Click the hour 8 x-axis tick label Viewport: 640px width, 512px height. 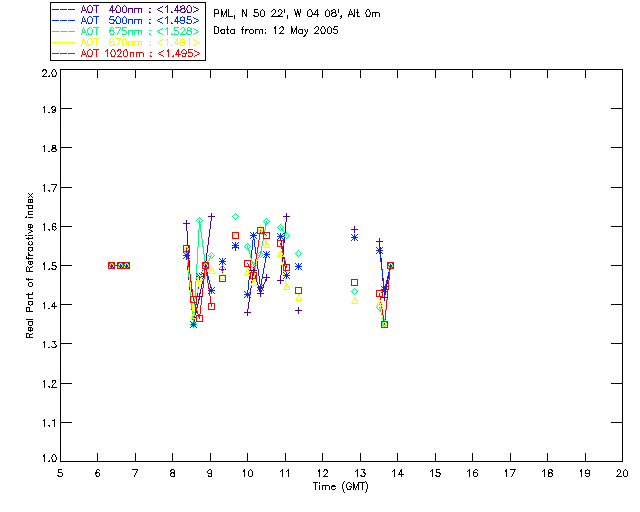tap(173, 473)
